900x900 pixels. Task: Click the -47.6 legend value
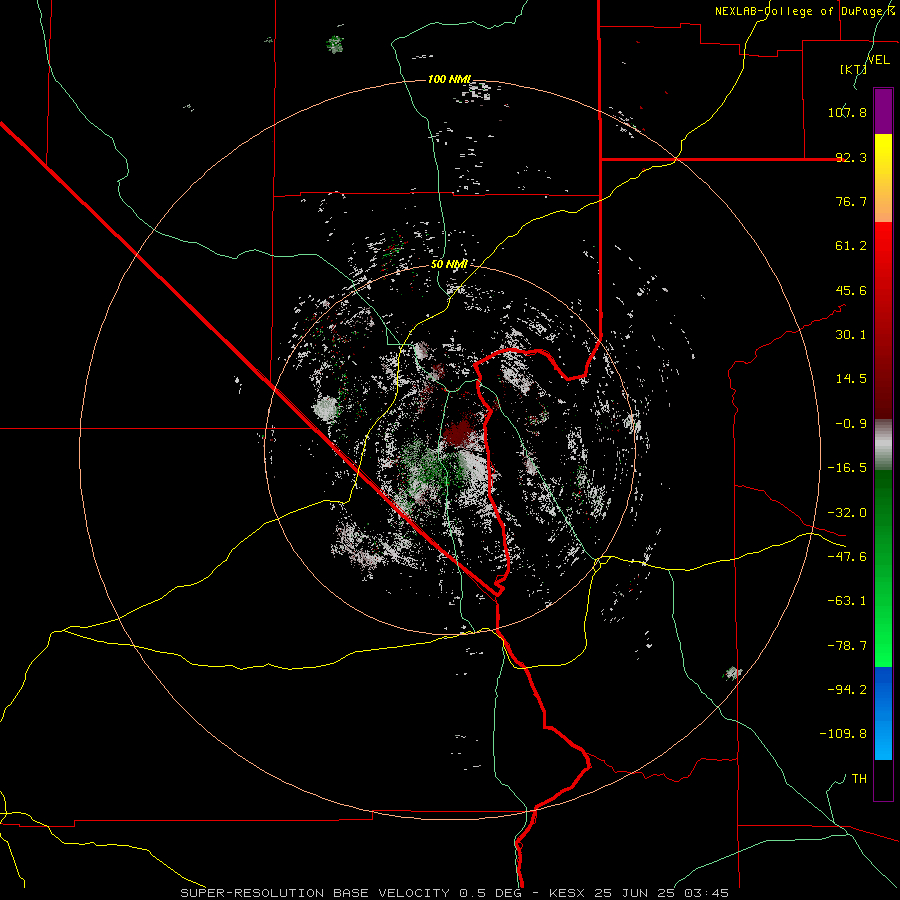[x=847, y=557]
